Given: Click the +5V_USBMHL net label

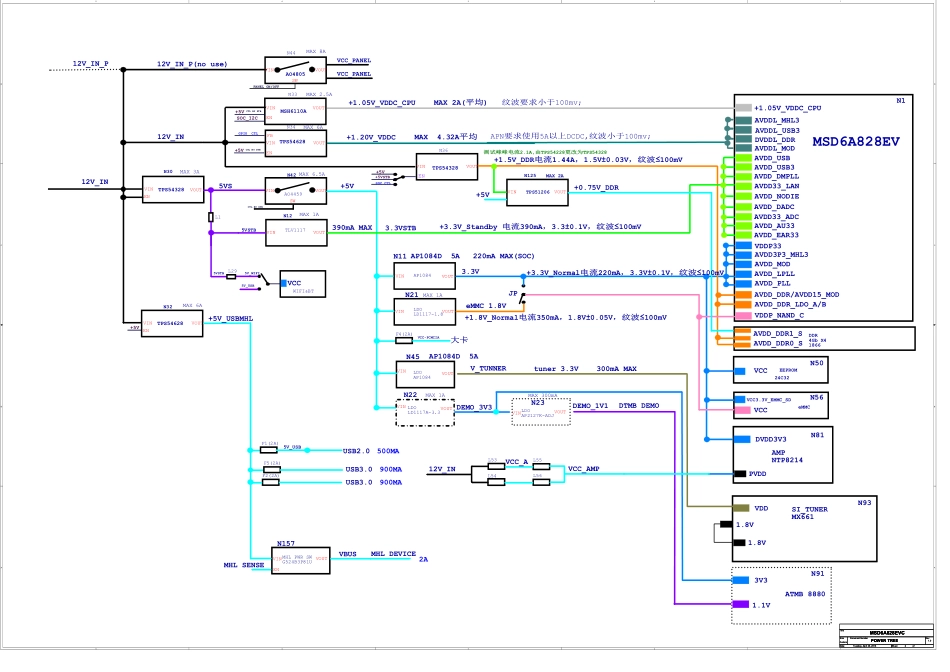Looking at the screenshot, I should pos(230,318).
